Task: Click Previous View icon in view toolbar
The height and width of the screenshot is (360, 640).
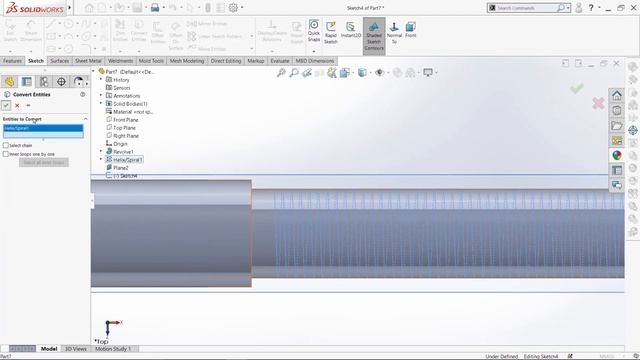Action: click(x=307, y=73)
